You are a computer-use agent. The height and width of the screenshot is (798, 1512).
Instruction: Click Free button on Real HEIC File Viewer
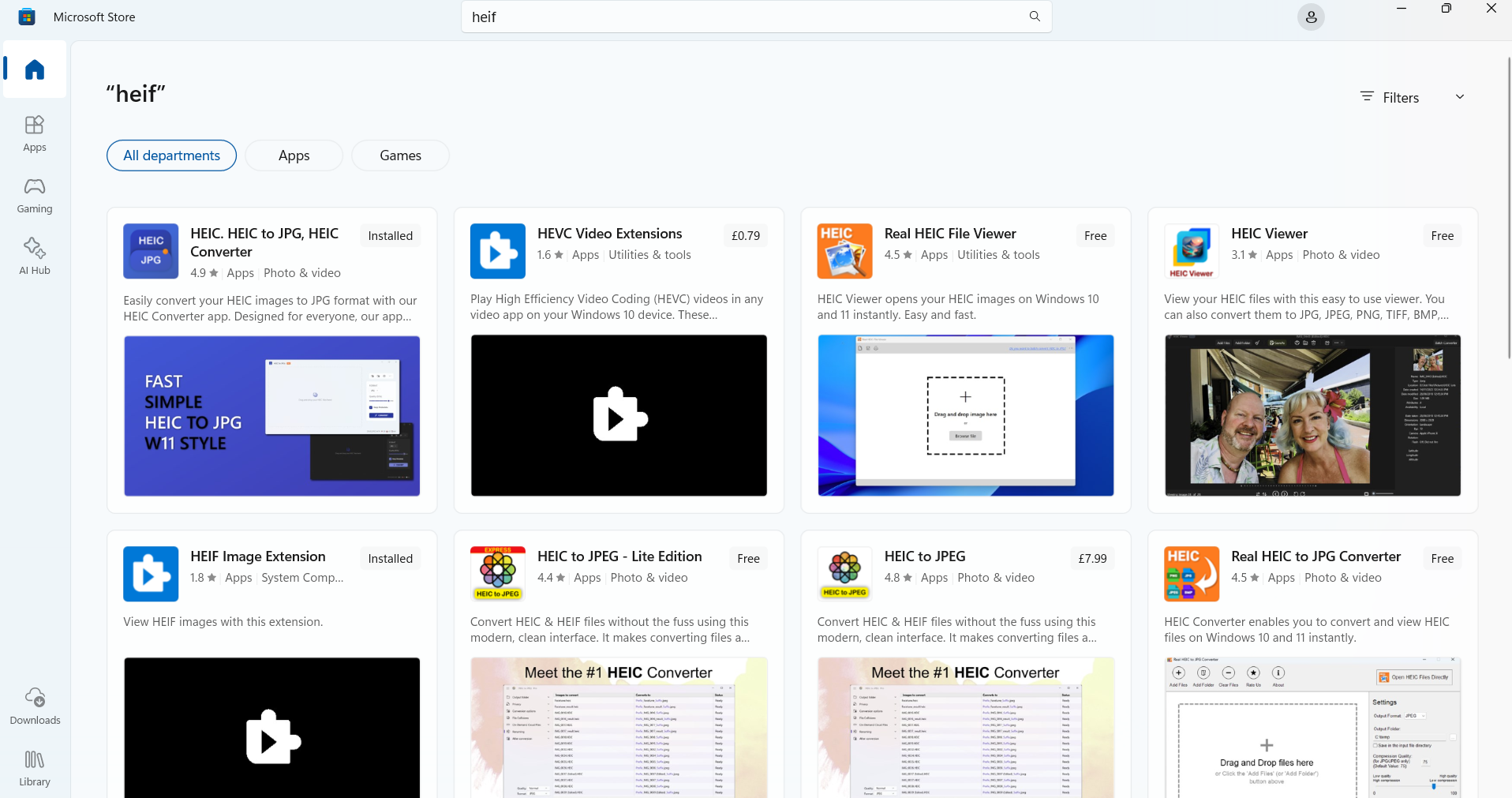(x=1095, y=236)
